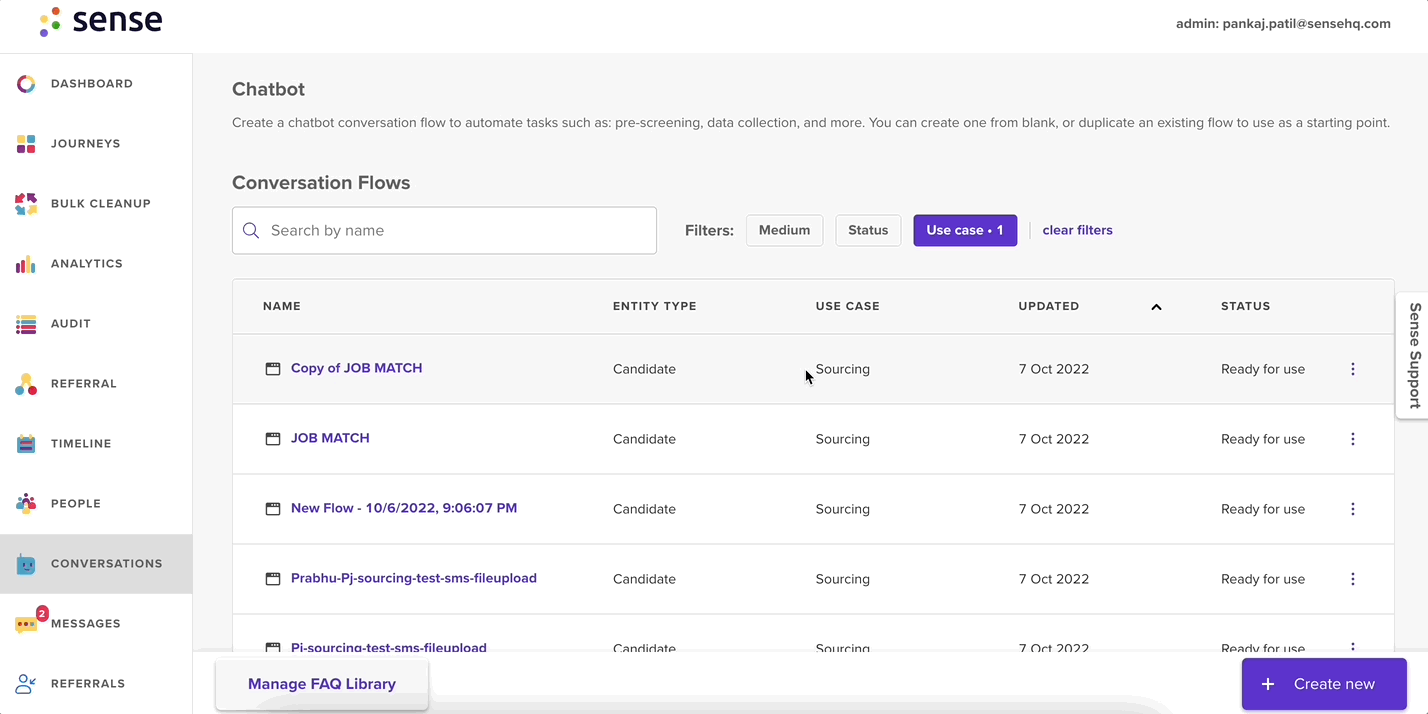Screen dimensions: 1428x714
Task: Go to Audit menu item
Action: (x=71, y=324)
